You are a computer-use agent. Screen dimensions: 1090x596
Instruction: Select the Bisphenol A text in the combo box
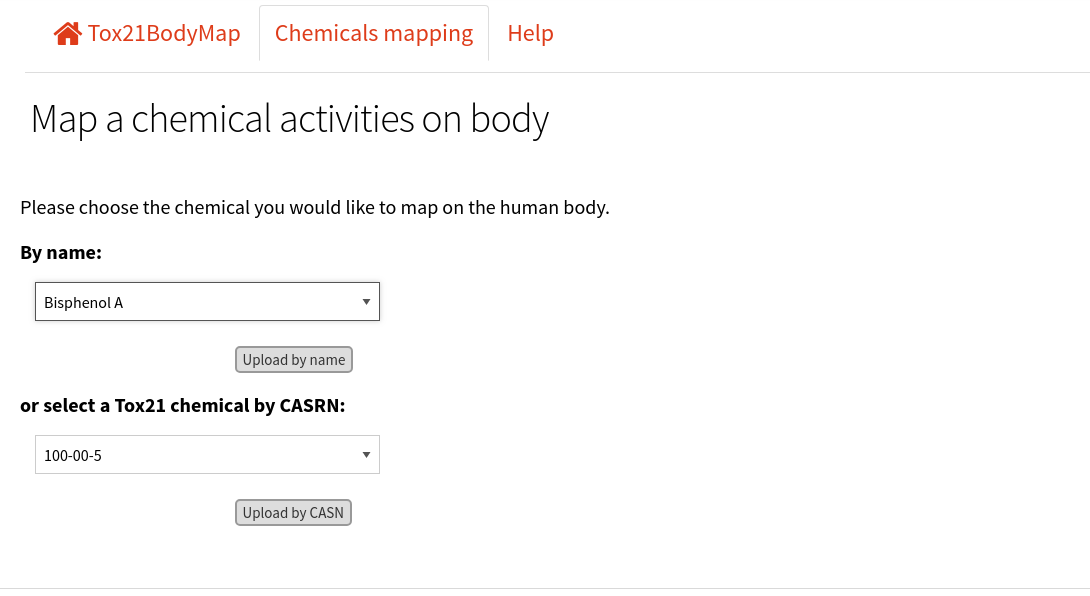point(83,303)
